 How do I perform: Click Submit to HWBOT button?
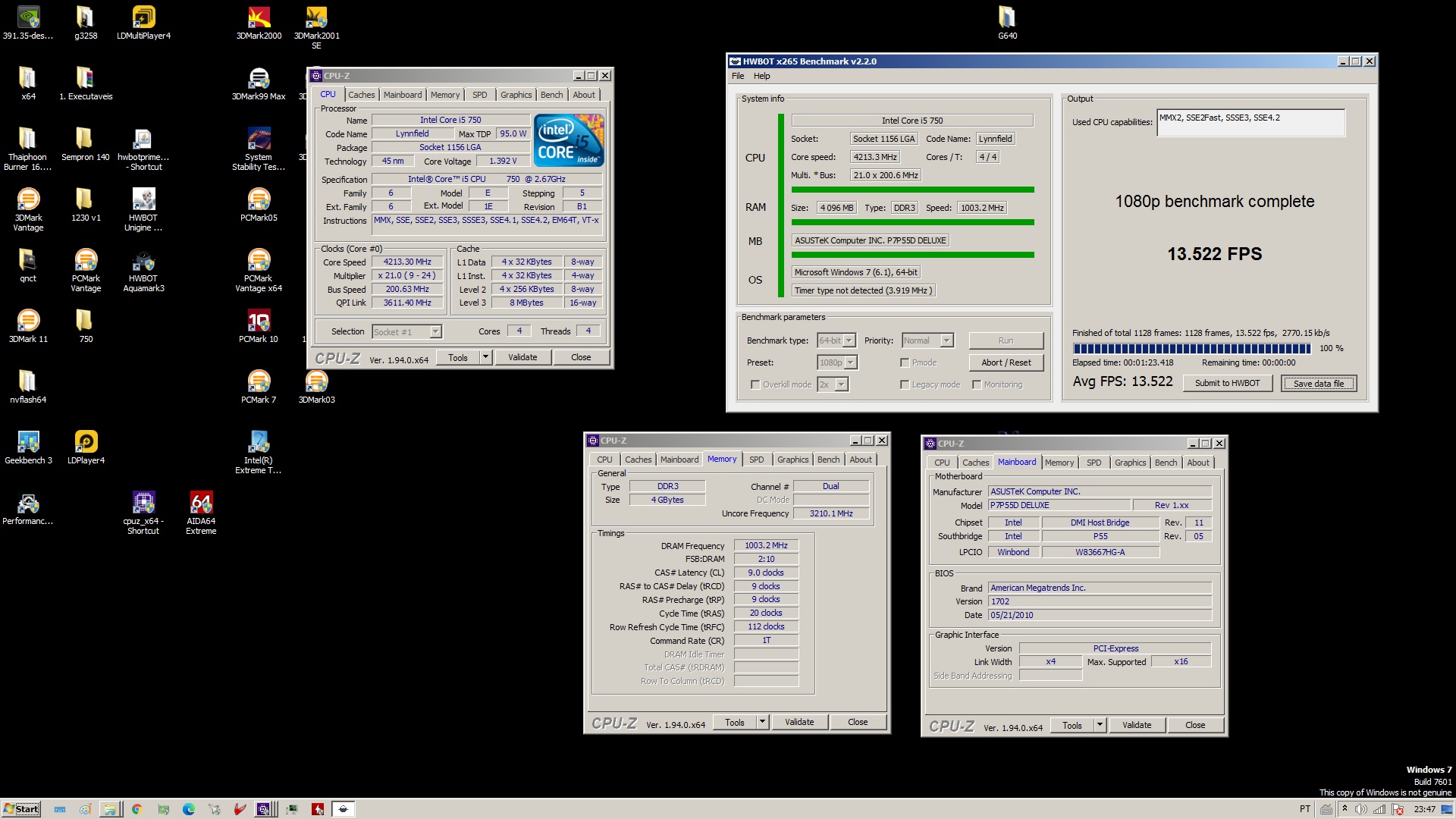coord(1227,383)
